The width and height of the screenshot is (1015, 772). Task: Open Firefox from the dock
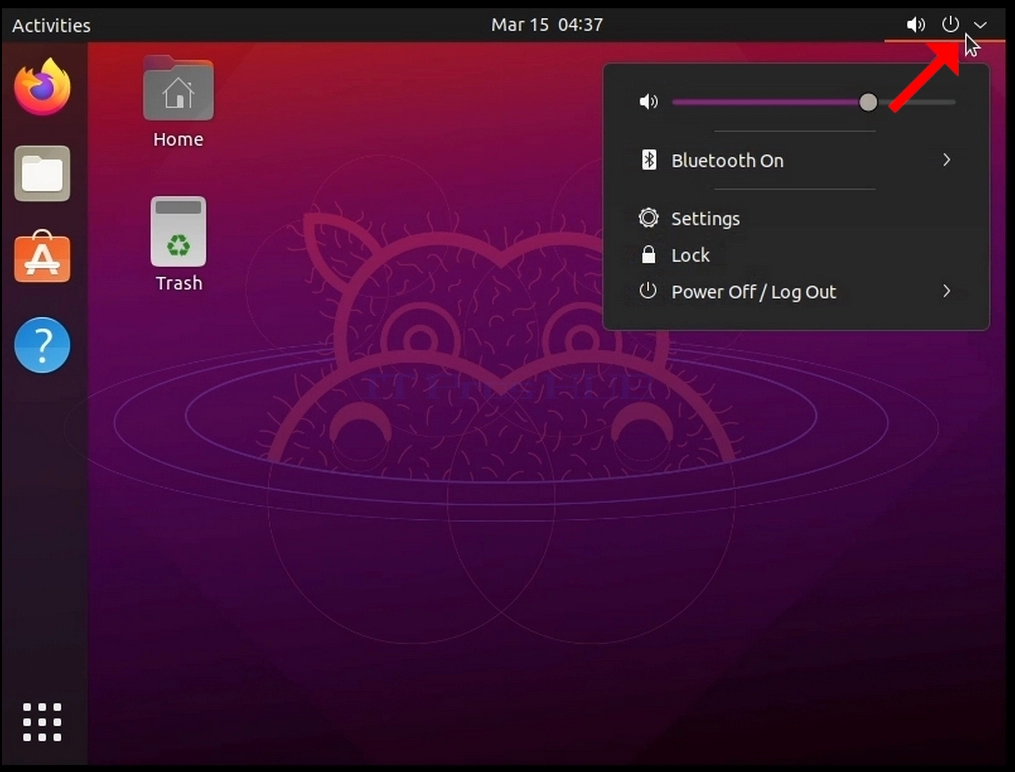[x=43, y=87]
